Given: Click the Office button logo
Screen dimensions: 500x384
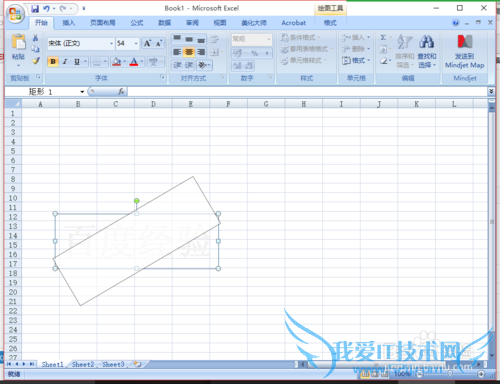Looking at the screenshot, I should point(15,14).
